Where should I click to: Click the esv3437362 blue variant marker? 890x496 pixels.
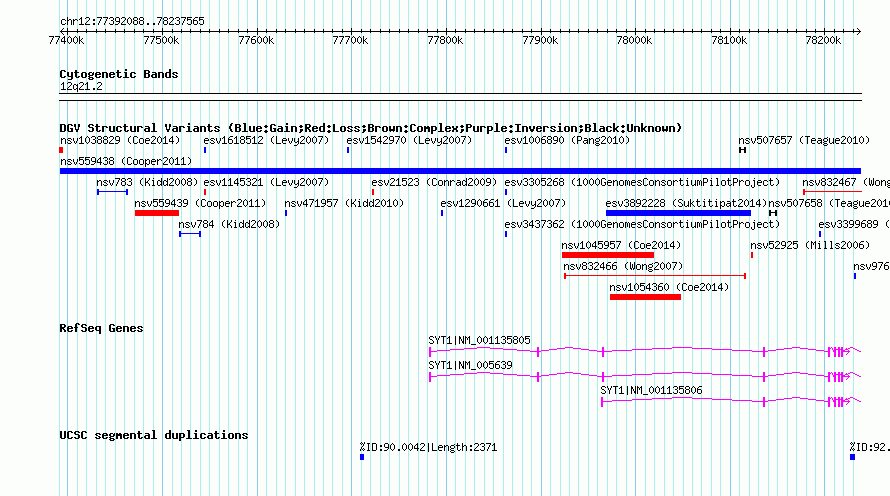506,234
